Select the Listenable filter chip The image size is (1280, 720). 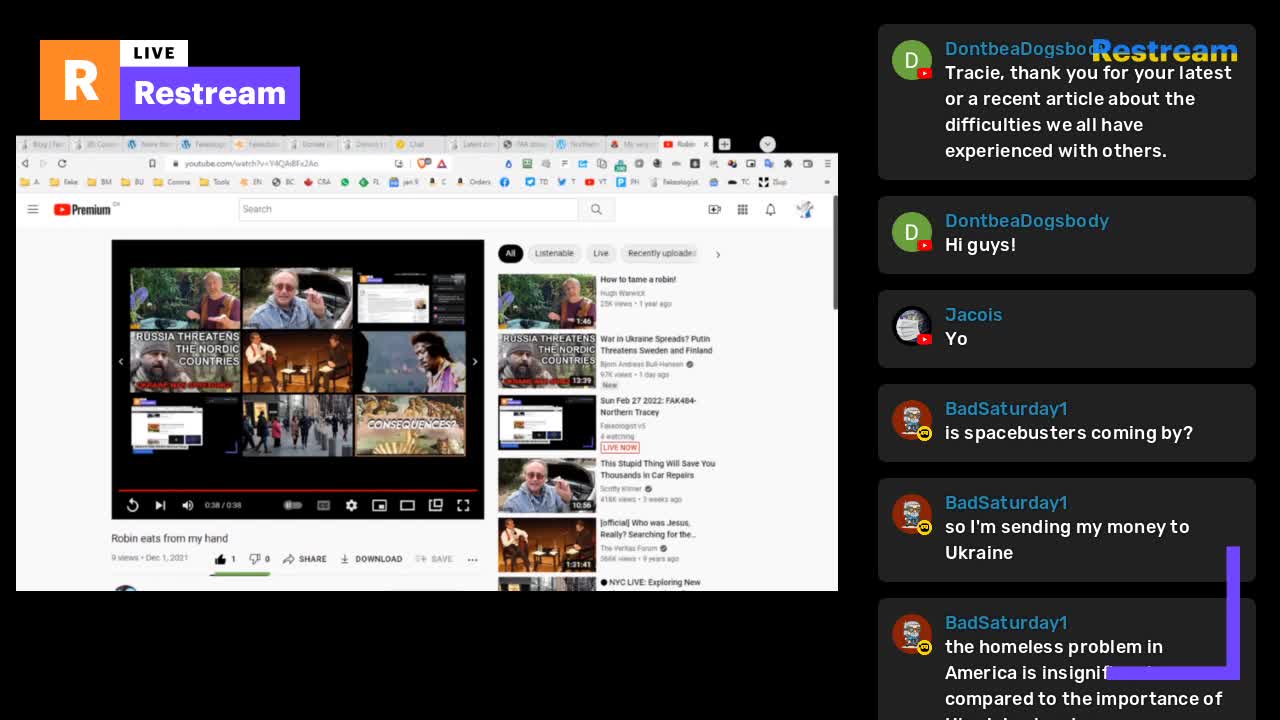tap(554, 253)
